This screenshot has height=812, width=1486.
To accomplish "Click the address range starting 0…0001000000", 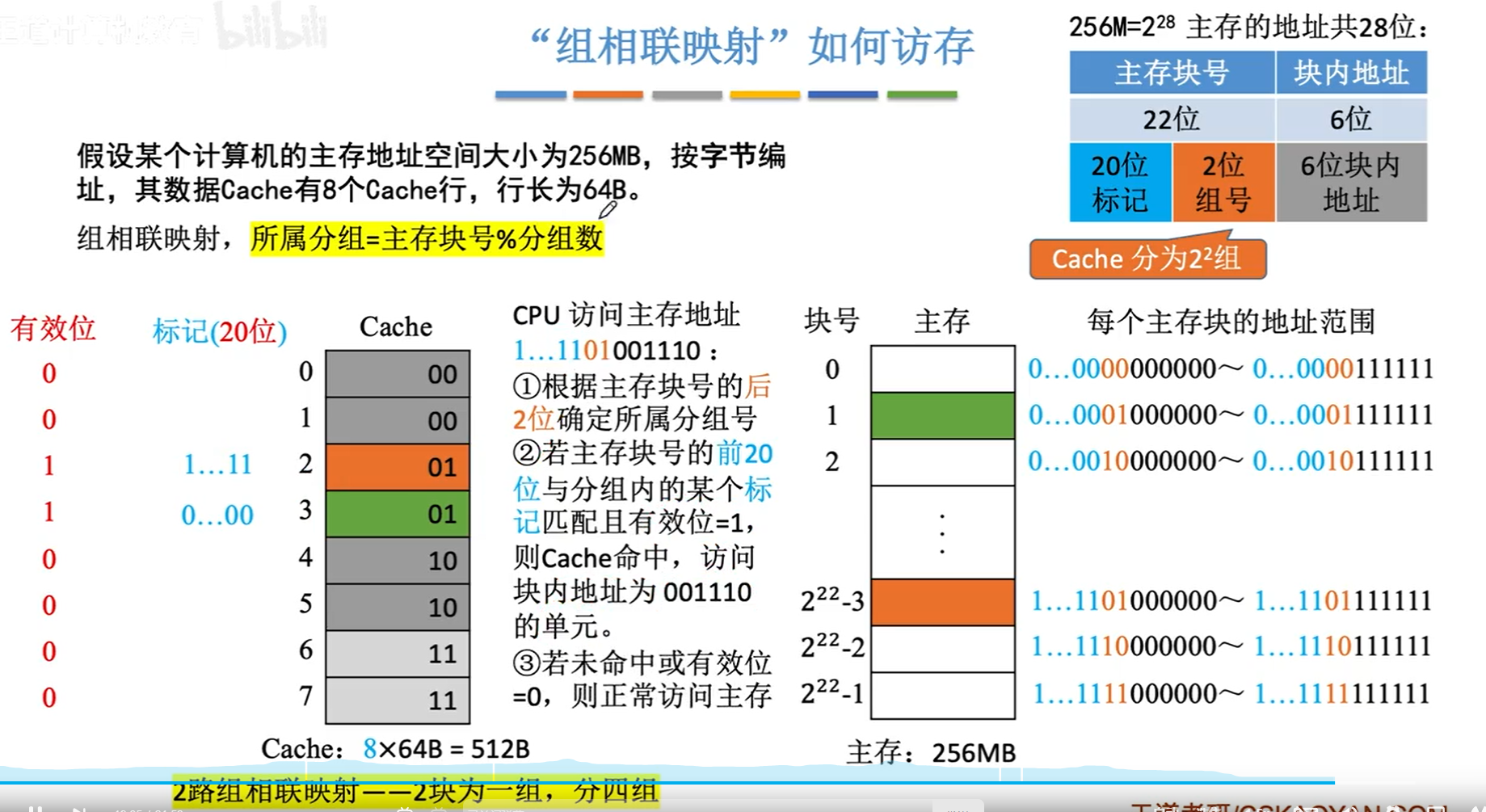I will (x=1231, y=414).
